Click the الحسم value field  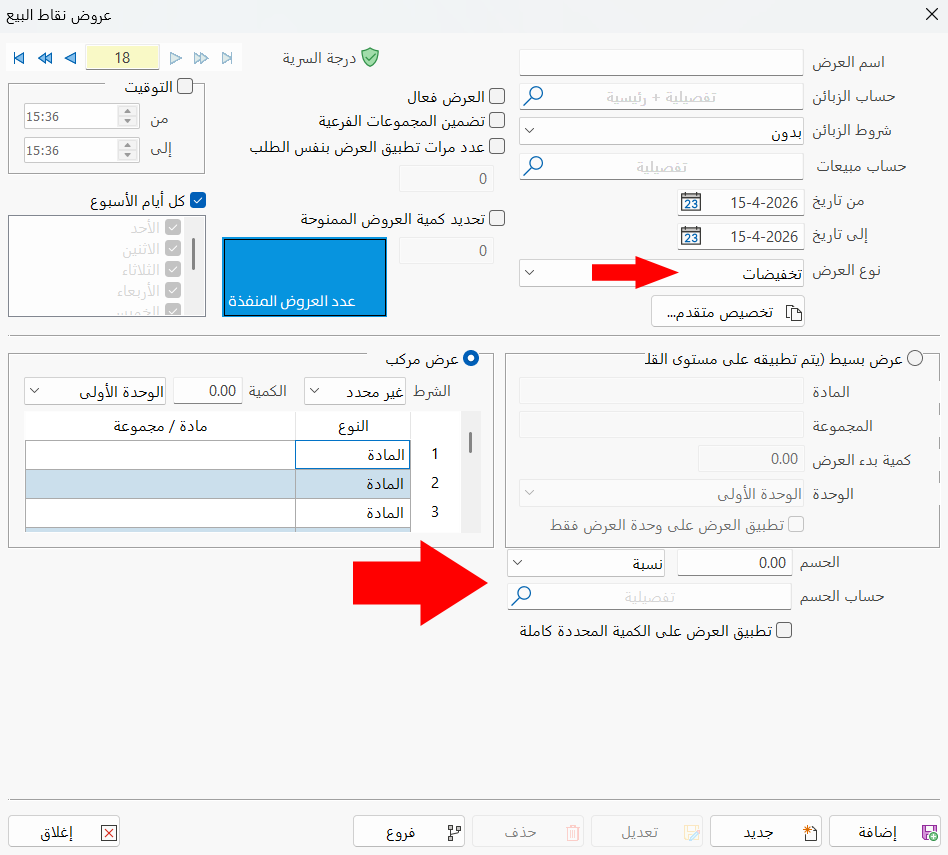[x=734, y=563]
